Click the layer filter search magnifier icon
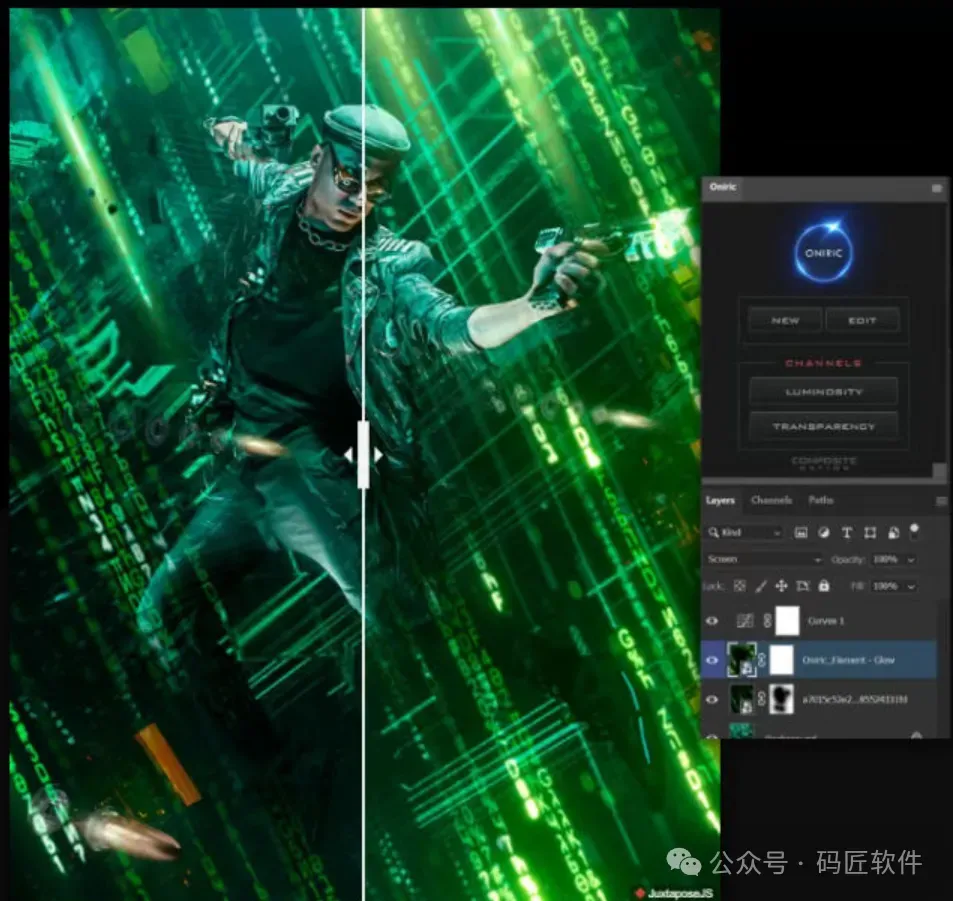This screenshot has width=953, height=901. pos(713,533)
